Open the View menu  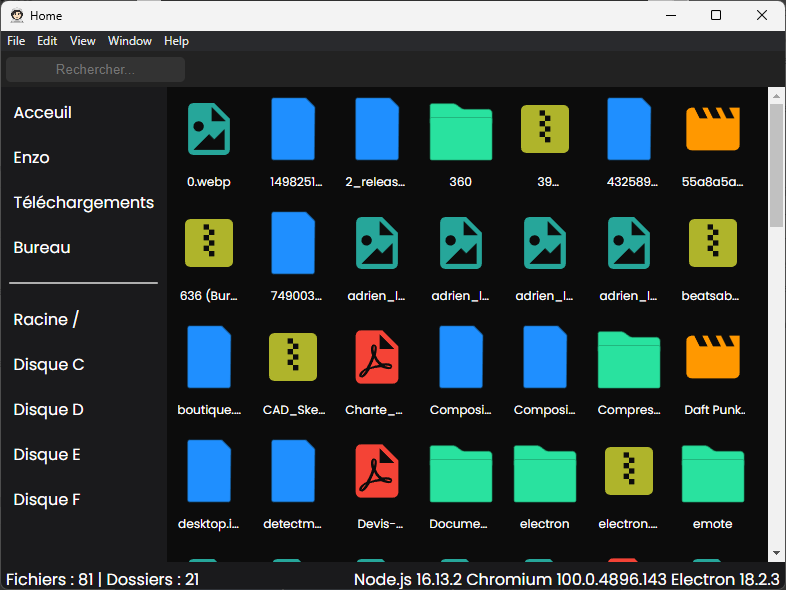coord(83,41)
